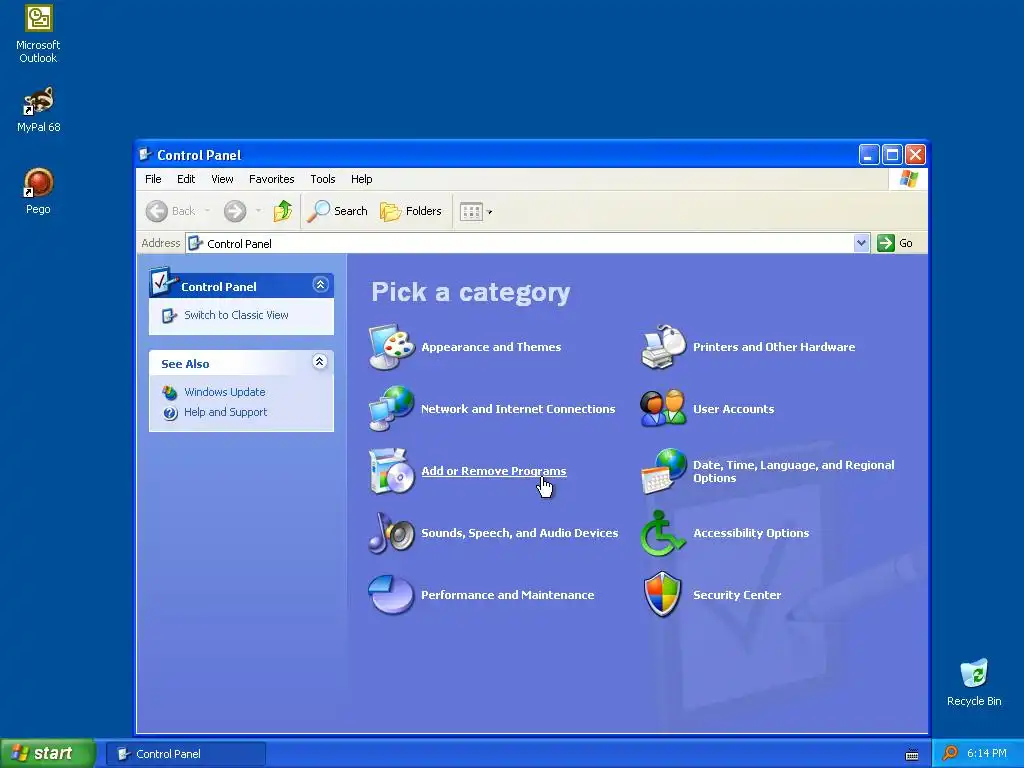Click the Sounds, Speech, and Audio Devices icon
Screen dimensions: 1024x768
[x=391, y=533]
